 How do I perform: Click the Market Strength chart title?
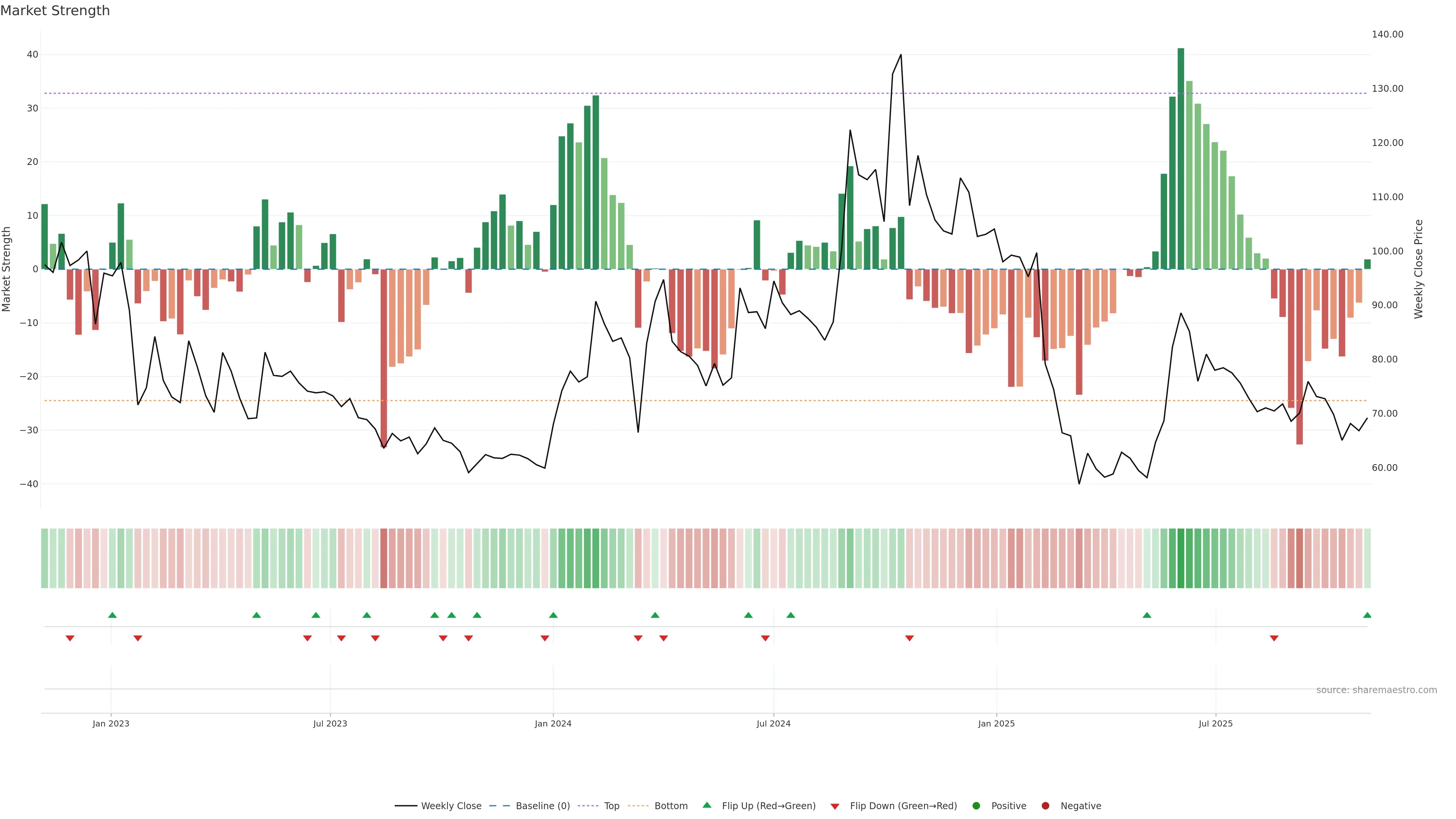click(55, 11)
